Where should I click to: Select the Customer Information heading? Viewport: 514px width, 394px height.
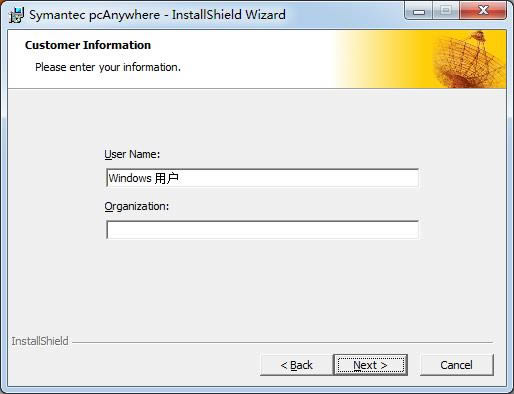pos(88,45)
